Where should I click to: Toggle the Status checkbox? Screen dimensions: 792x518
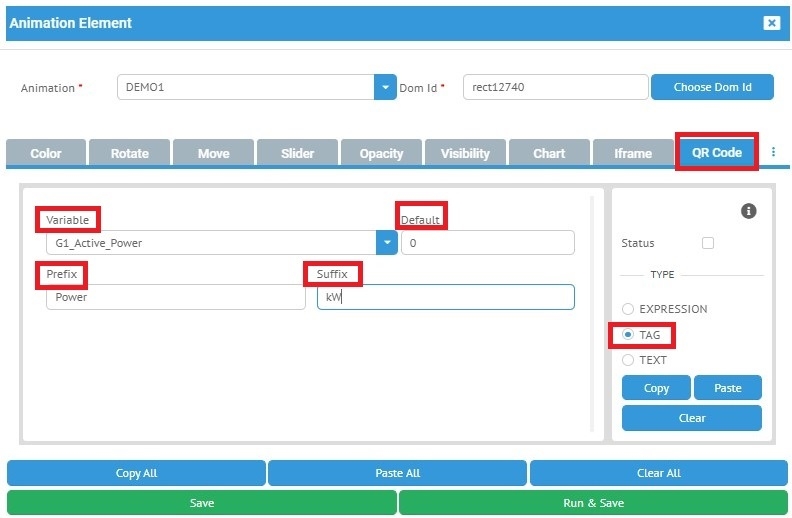click(x=708, y=243)
